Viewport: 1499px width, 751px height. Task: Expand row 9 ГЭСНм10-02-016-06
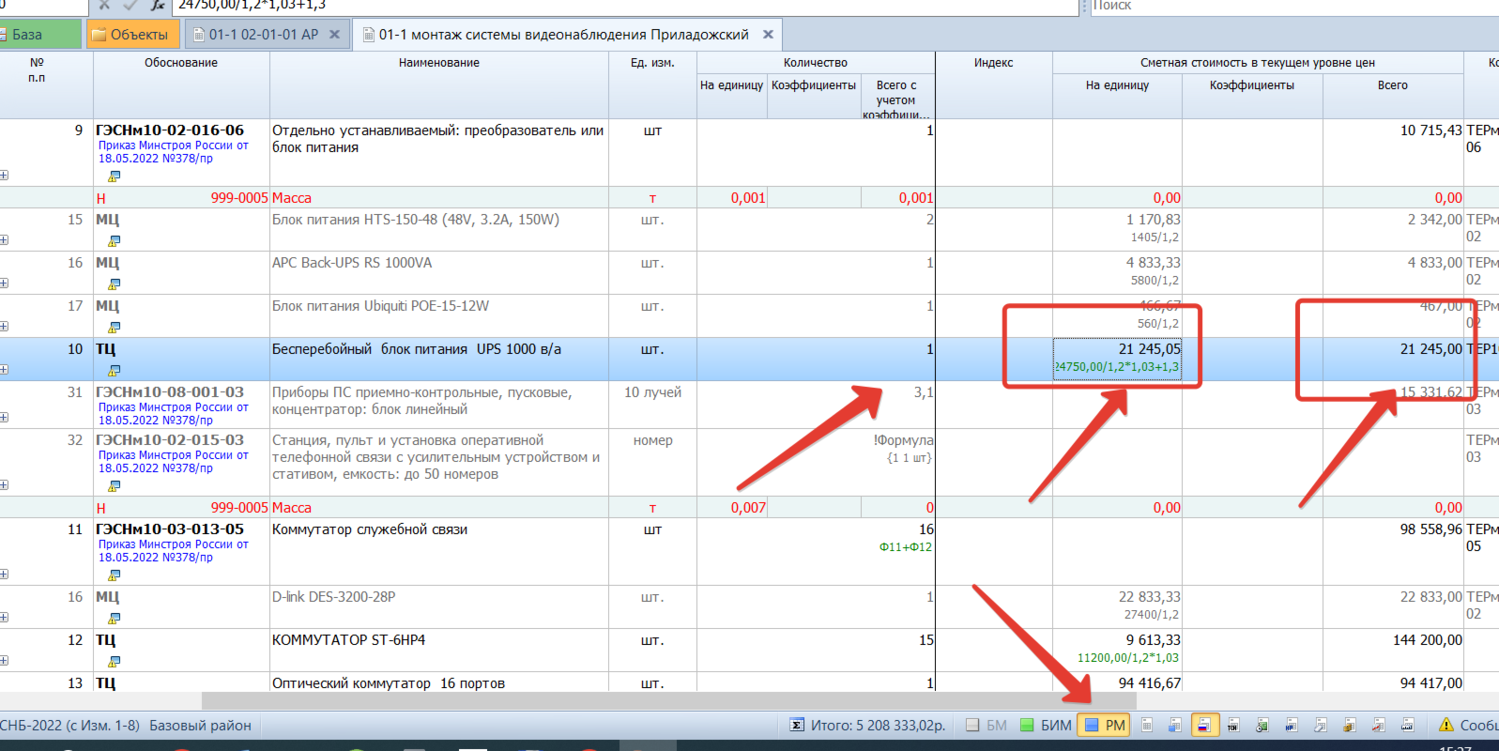tap(4, 176)
